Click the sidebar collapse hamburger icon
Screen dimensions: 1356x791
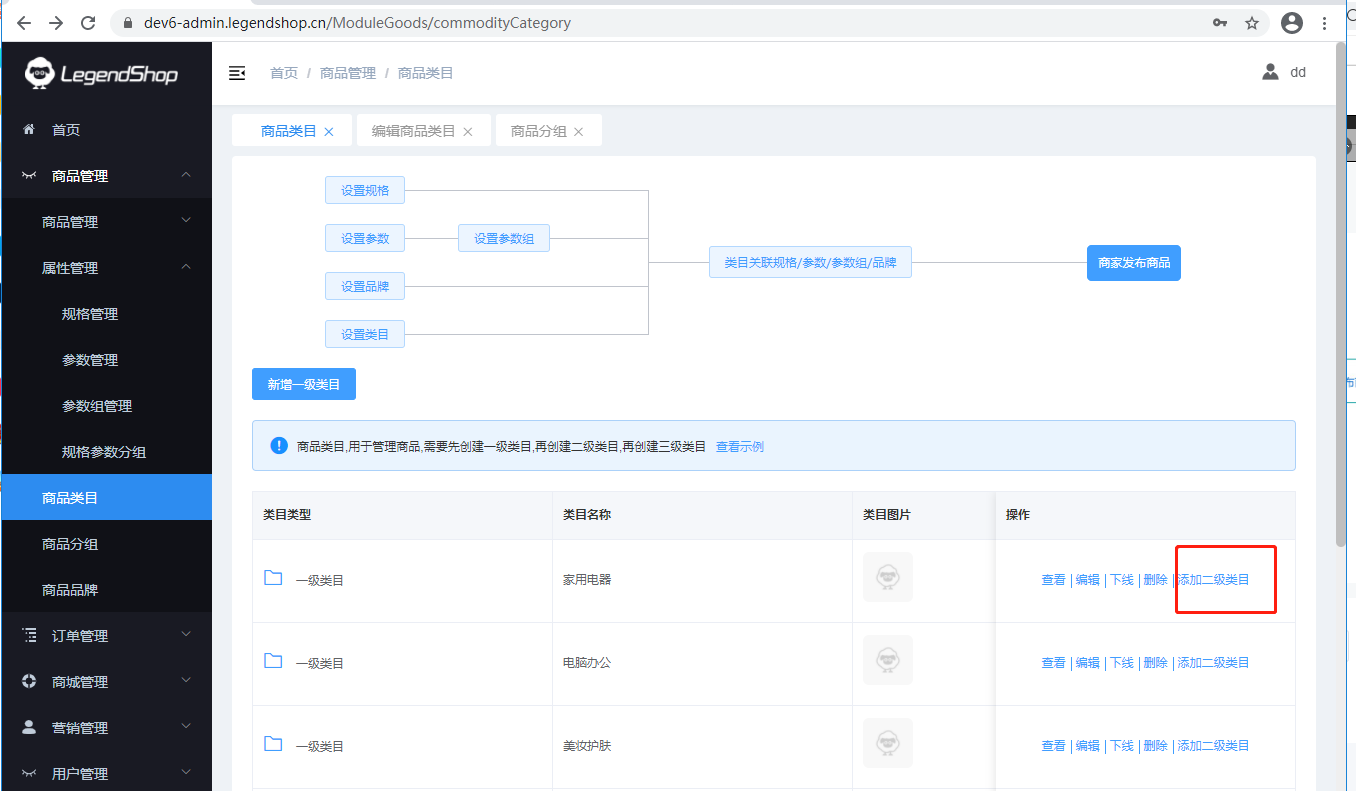pos(237,73)
